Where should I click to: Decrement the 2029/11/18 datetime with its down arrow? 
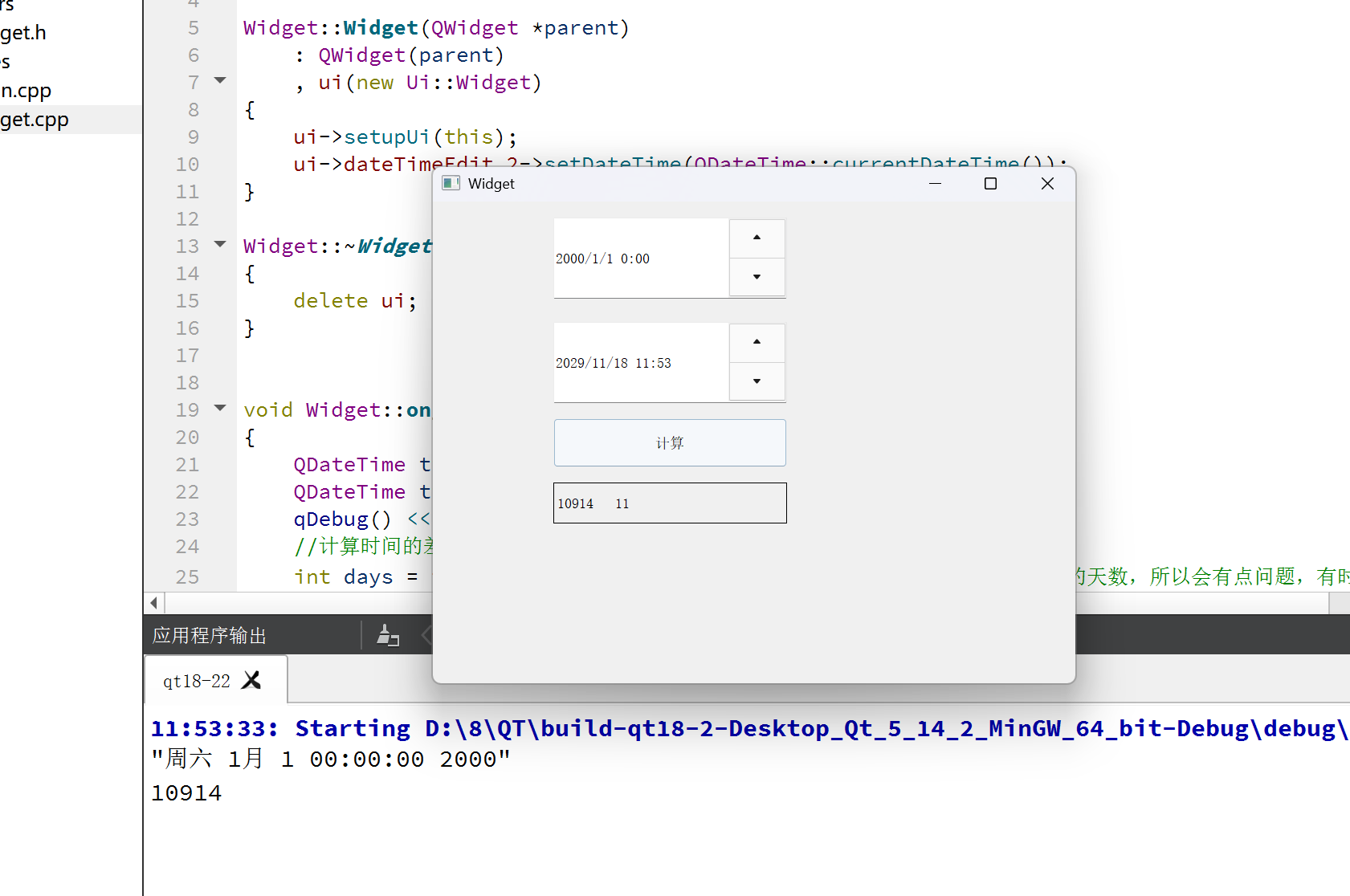coord(756,381)
